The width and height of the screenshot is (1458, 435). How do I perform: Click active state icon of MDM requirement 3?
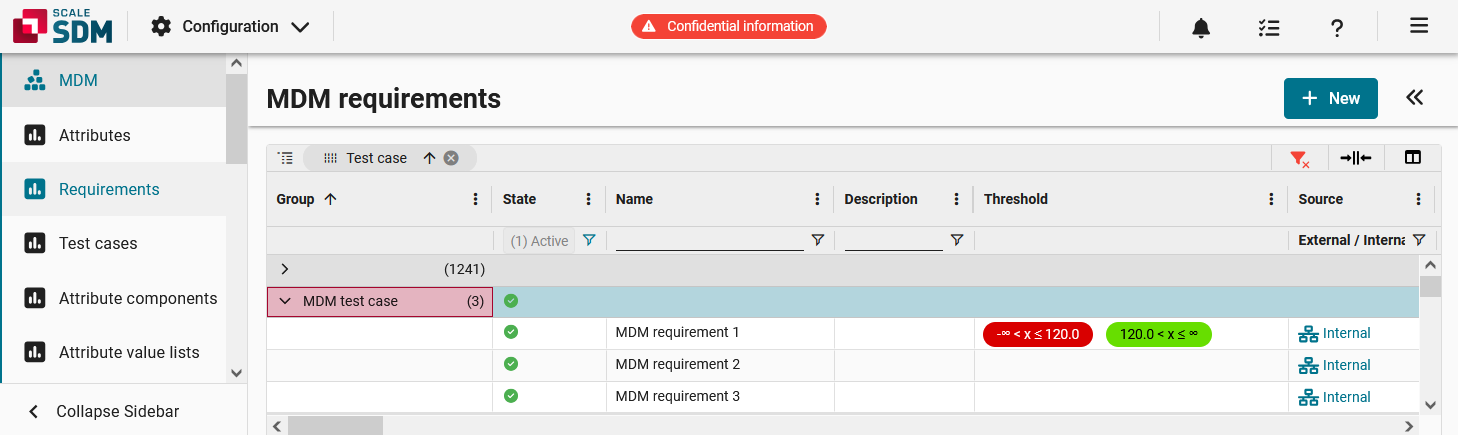click(511, 396)
